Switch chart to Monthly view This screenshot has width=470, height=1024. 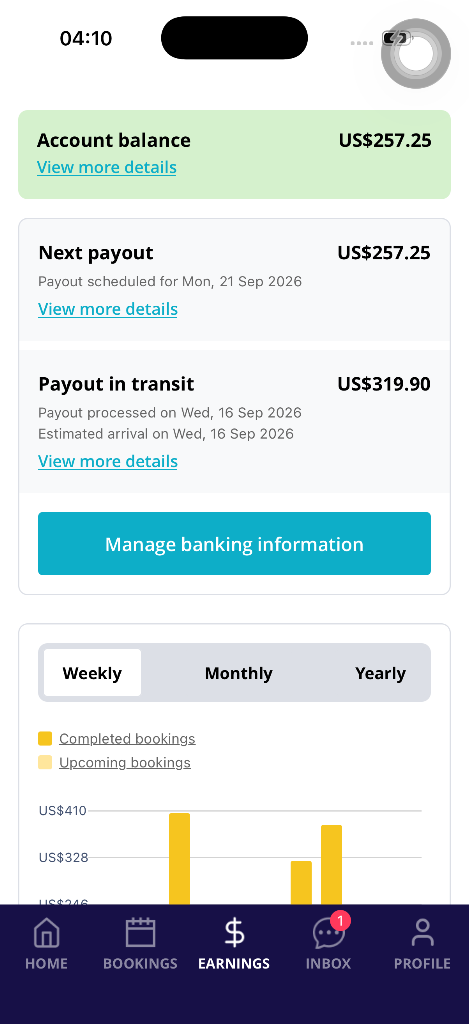click(238, 673)
